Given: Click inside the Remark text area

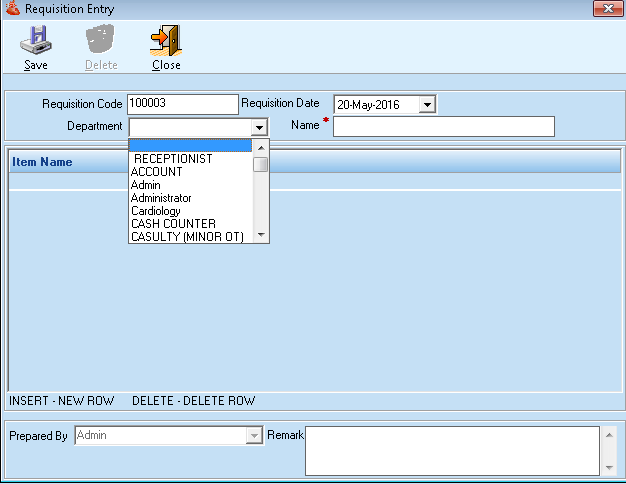Looking at the screenshot, I should pyautogui.click(x=452, y=450).
